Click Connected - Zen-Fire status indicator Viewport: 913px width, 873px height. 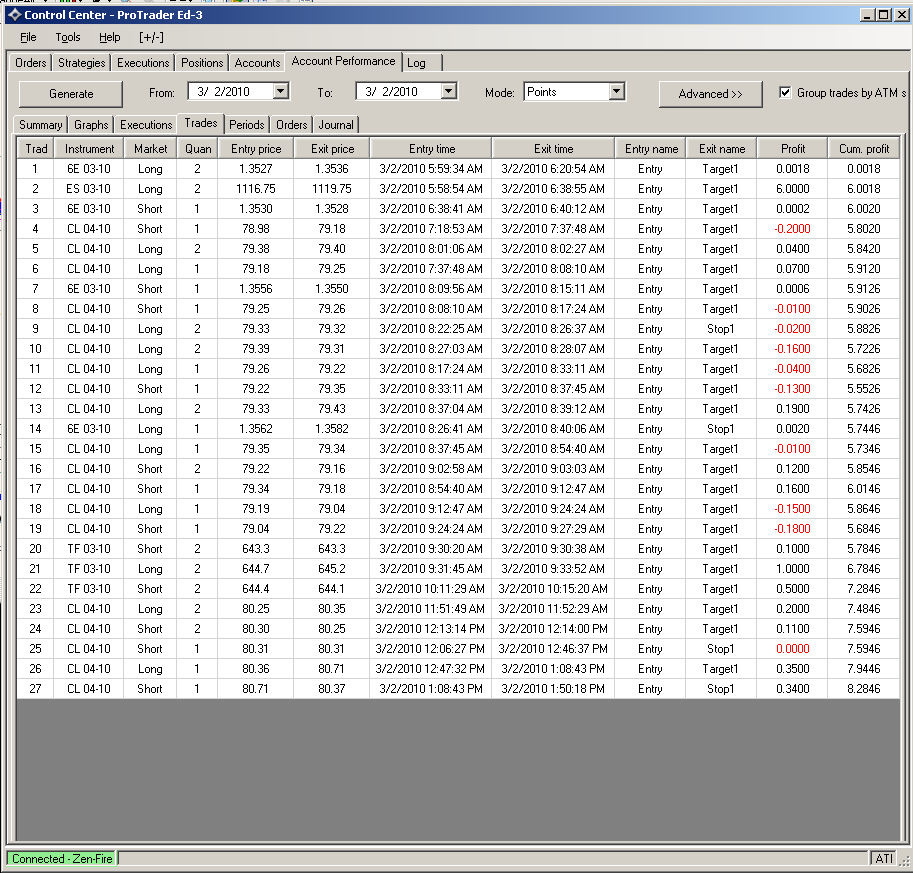(62, 858)
